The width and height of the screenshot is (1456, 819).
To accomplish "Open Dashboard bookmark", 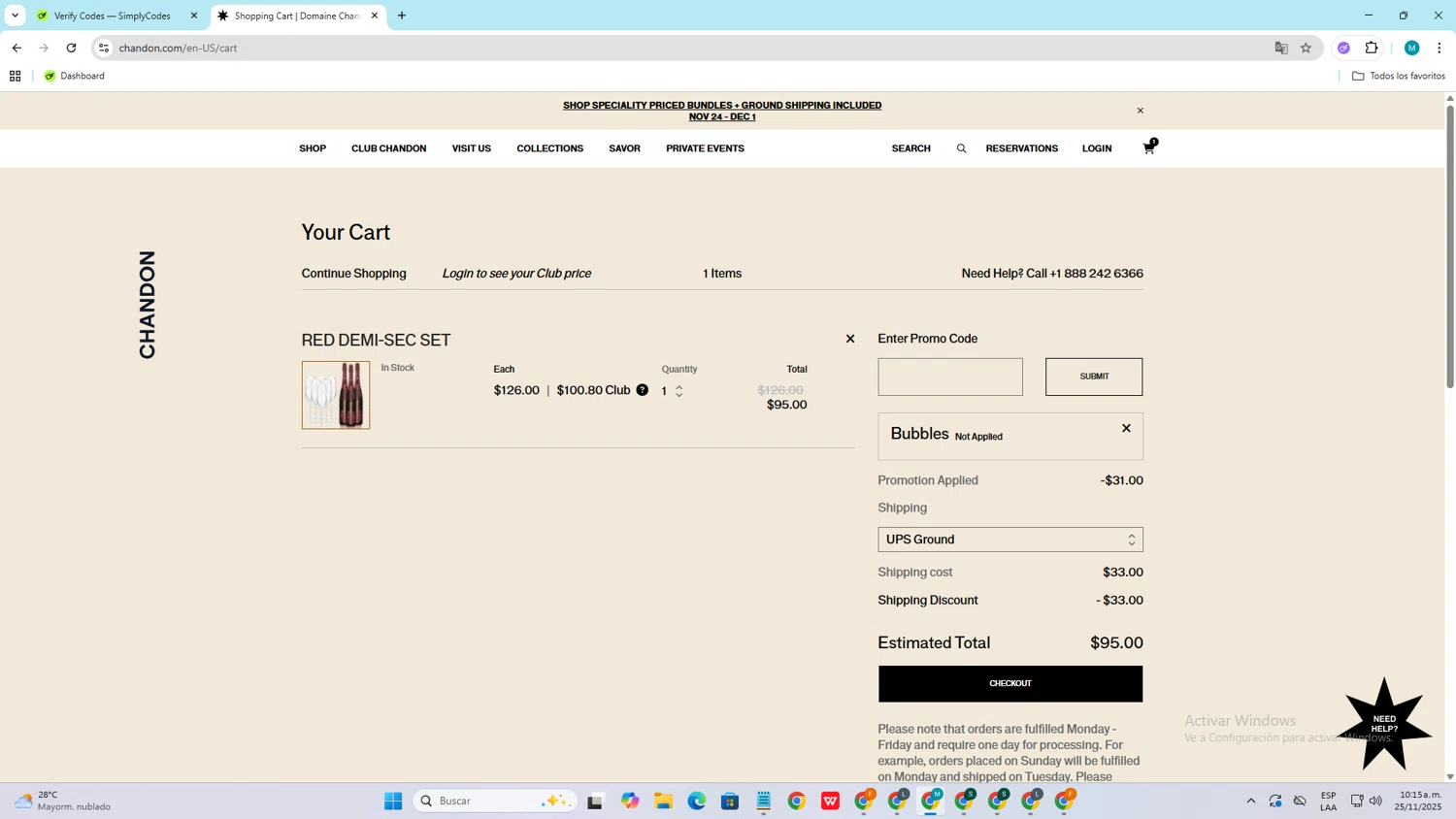I will [75, 76].
